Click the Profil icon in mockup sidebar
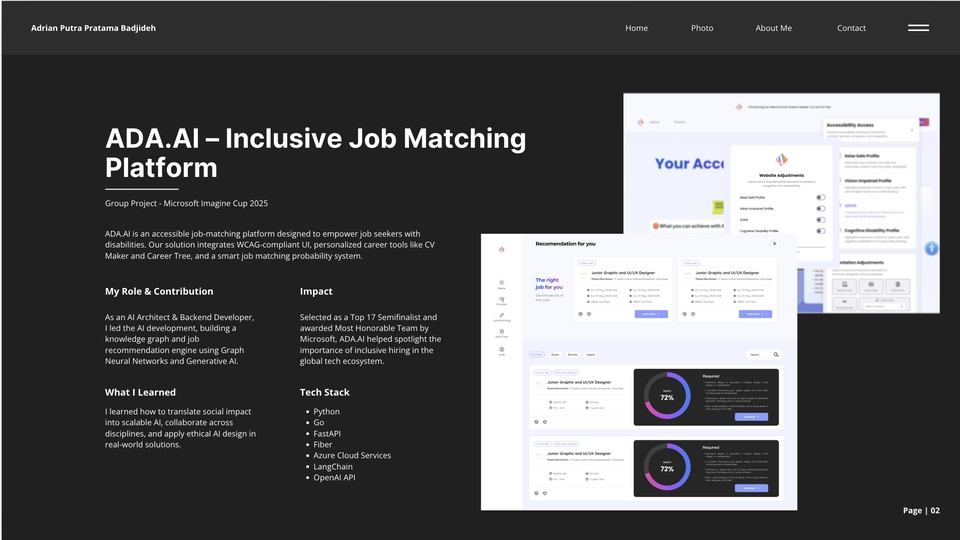Screen dimensions: 960x540 502,350
